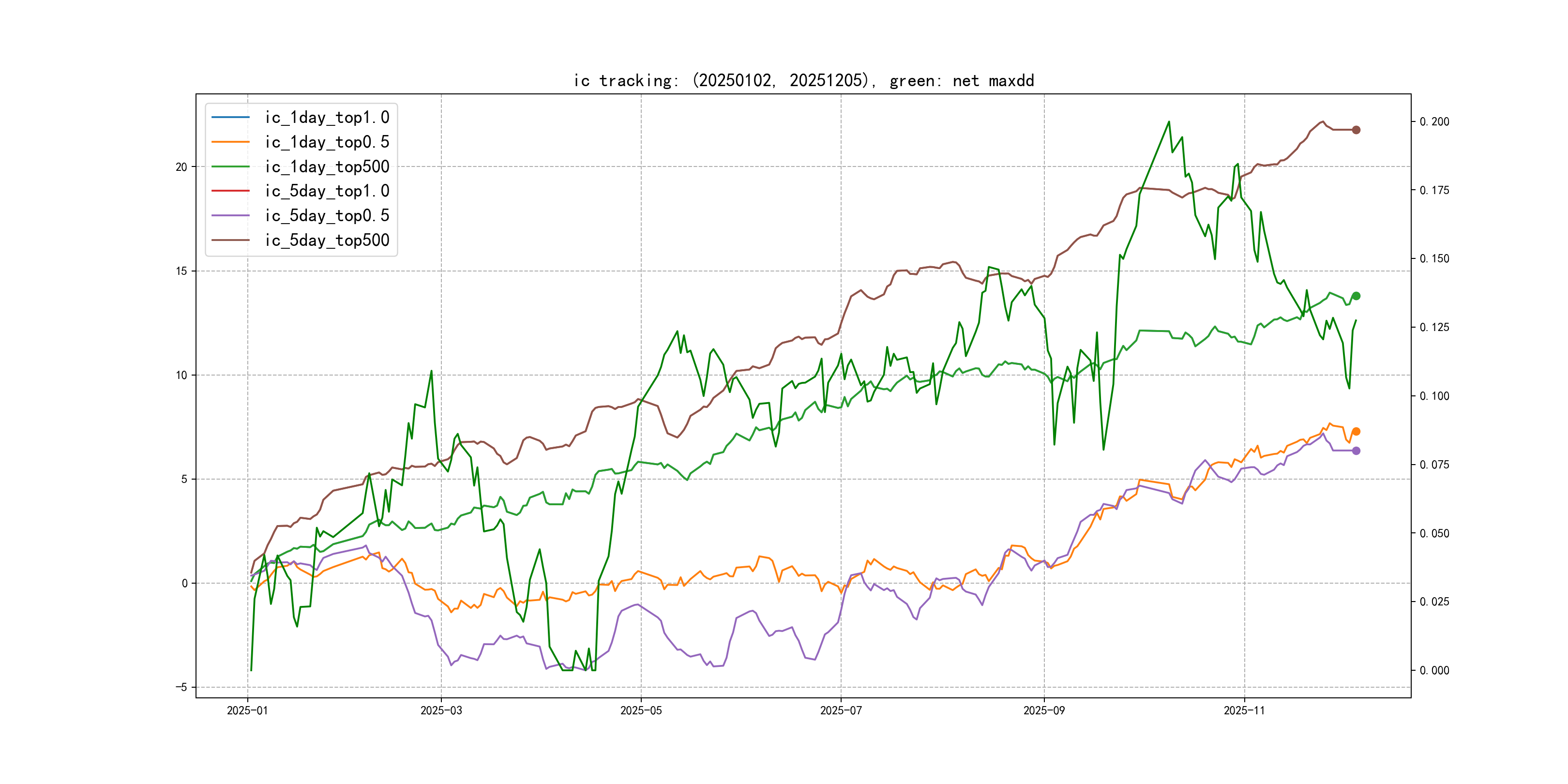Click the 2025-09 x-axis tick label

coord(1044,710)
